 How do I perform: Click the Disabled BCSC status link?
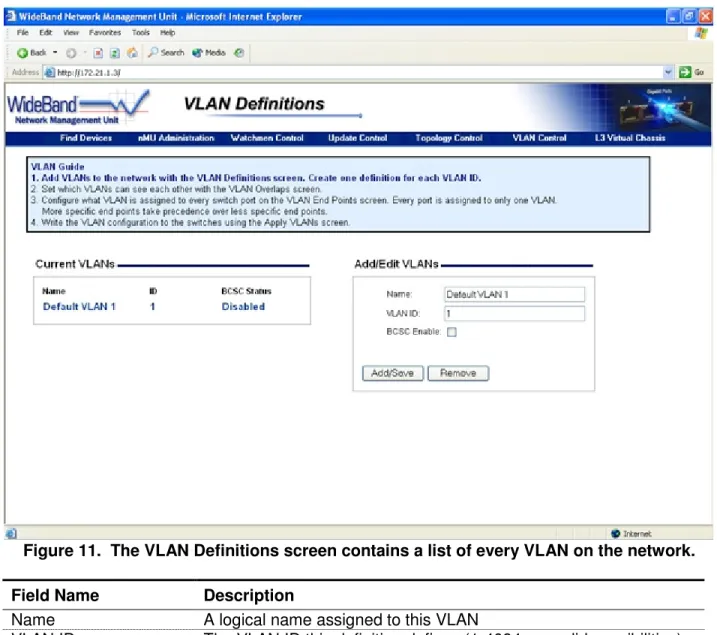click(243, 307)
